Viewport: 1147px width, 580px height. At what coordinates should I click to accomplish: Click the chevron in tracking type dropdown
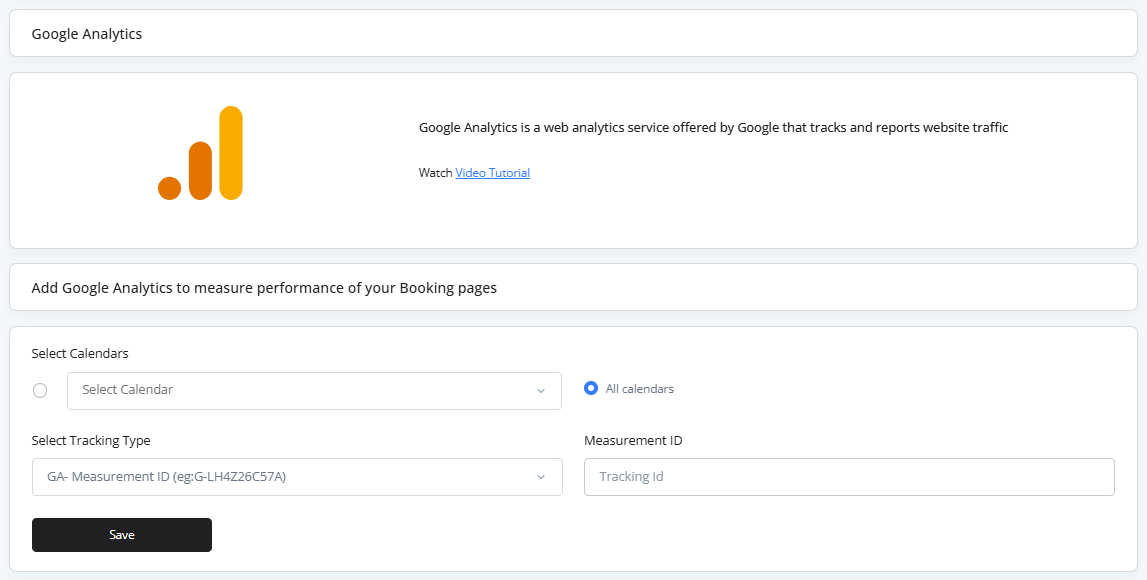541,477
